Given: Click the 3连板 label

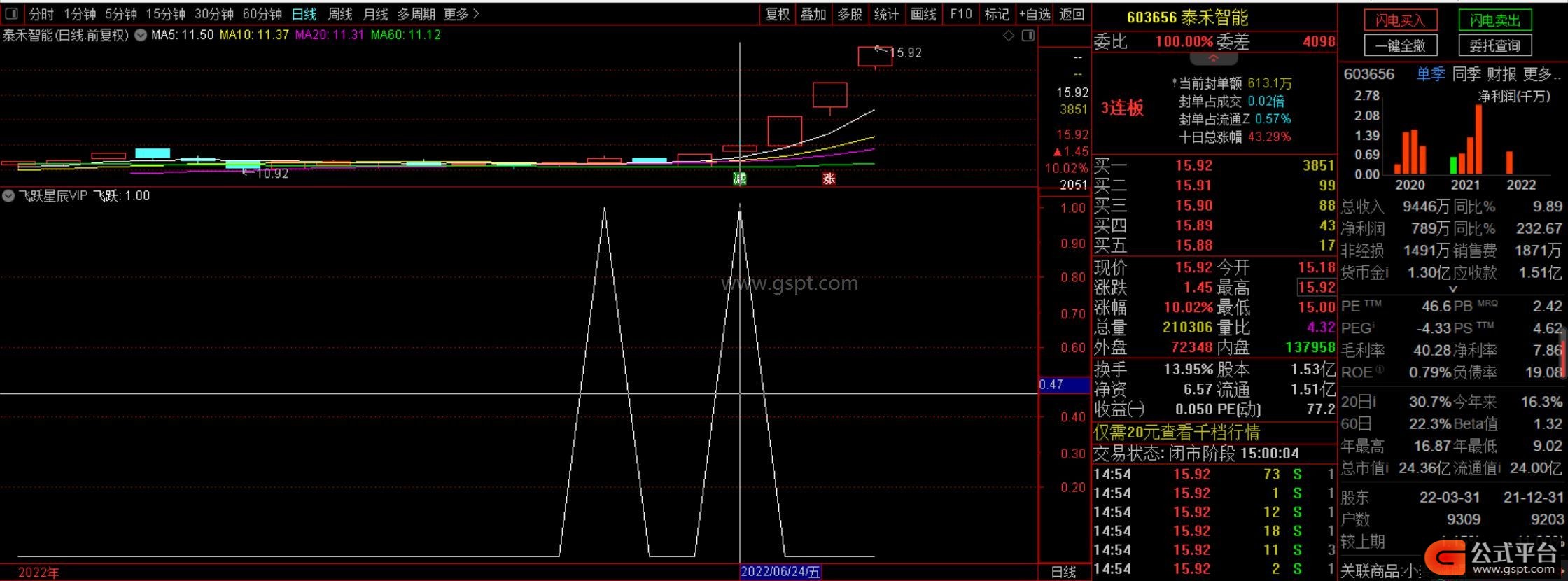Looking at the screenshot, I should (x=1122, y=108).
